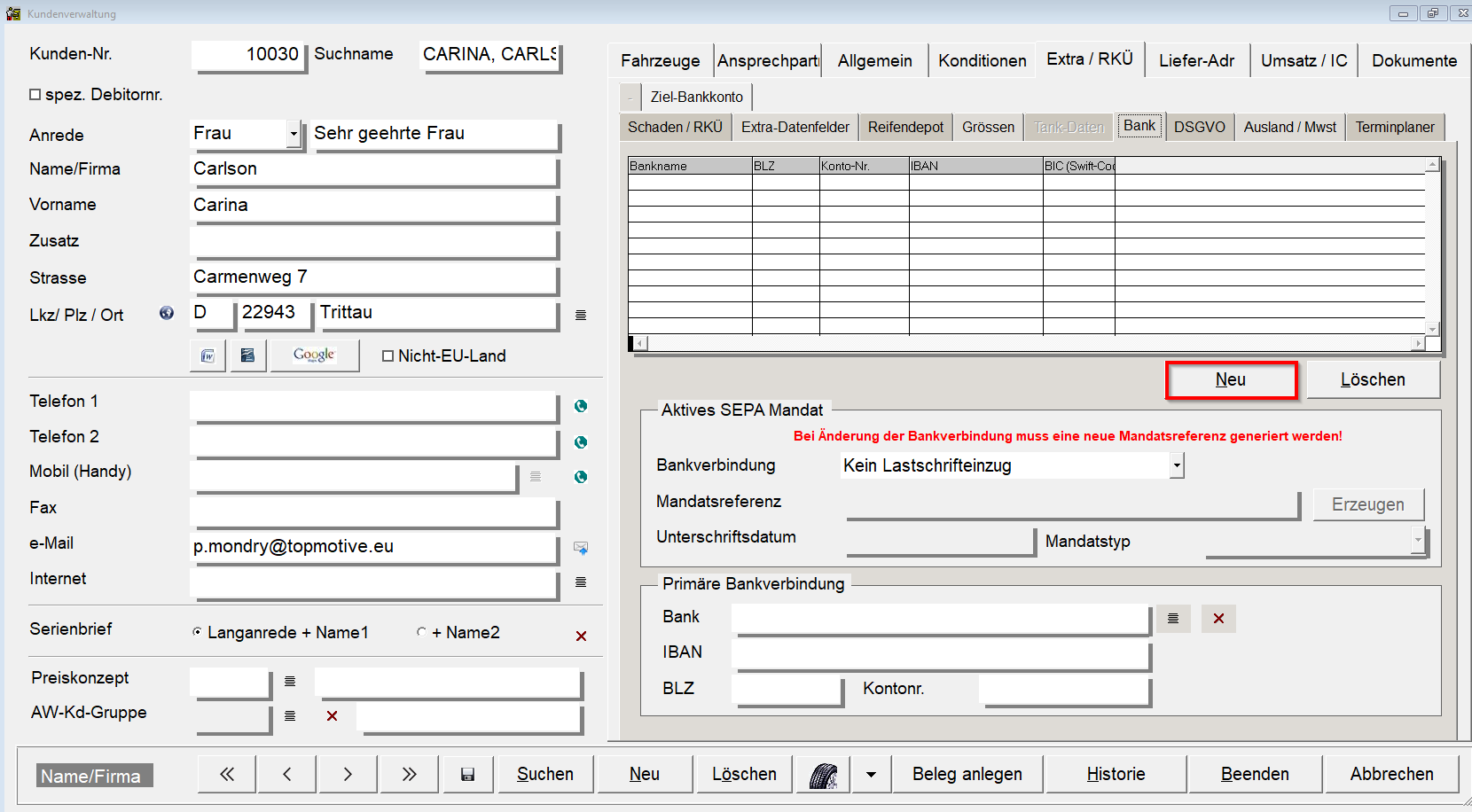Click the Word document icon below the address
Viewport: 1472px width, 812px height.
pyautogui.click(x=207, y=355)
